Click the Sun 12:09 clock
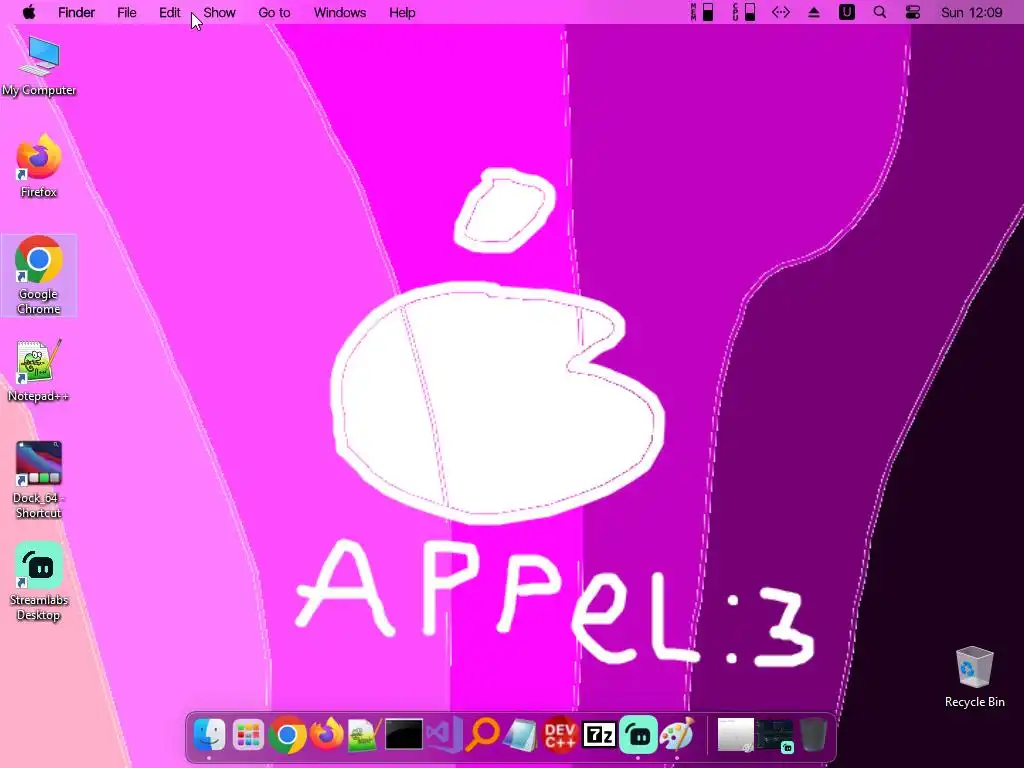This screenshot has height=768, width=1024. click(x=972, y=12)
